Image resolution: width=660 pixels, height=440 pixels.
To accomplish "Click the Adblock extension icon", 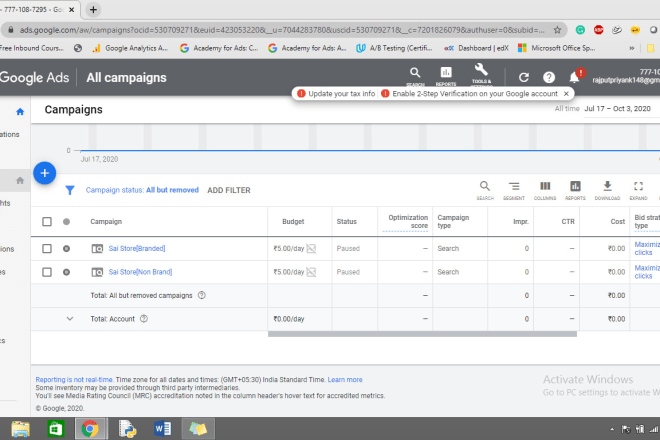I will click(599, 30).
